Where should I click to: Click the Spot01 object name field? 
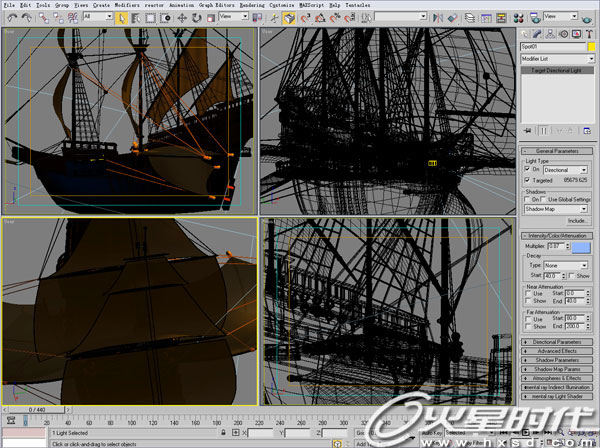[551, 46]
